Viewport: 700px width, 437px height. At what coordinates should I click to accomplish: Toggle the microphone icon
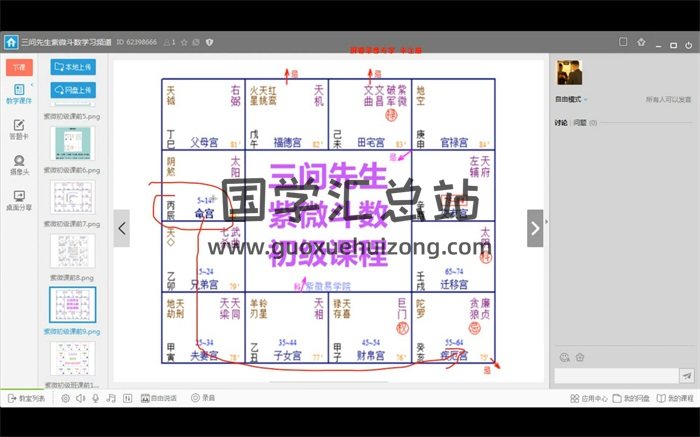96,398
